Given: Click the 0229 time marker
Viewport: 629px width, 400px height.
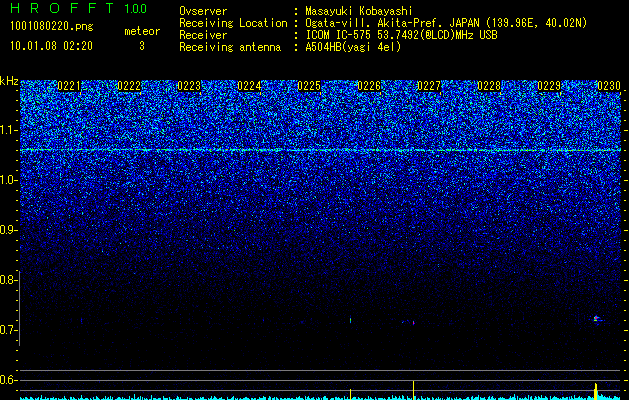Looking at the screenshot, I should coord(549,86).
